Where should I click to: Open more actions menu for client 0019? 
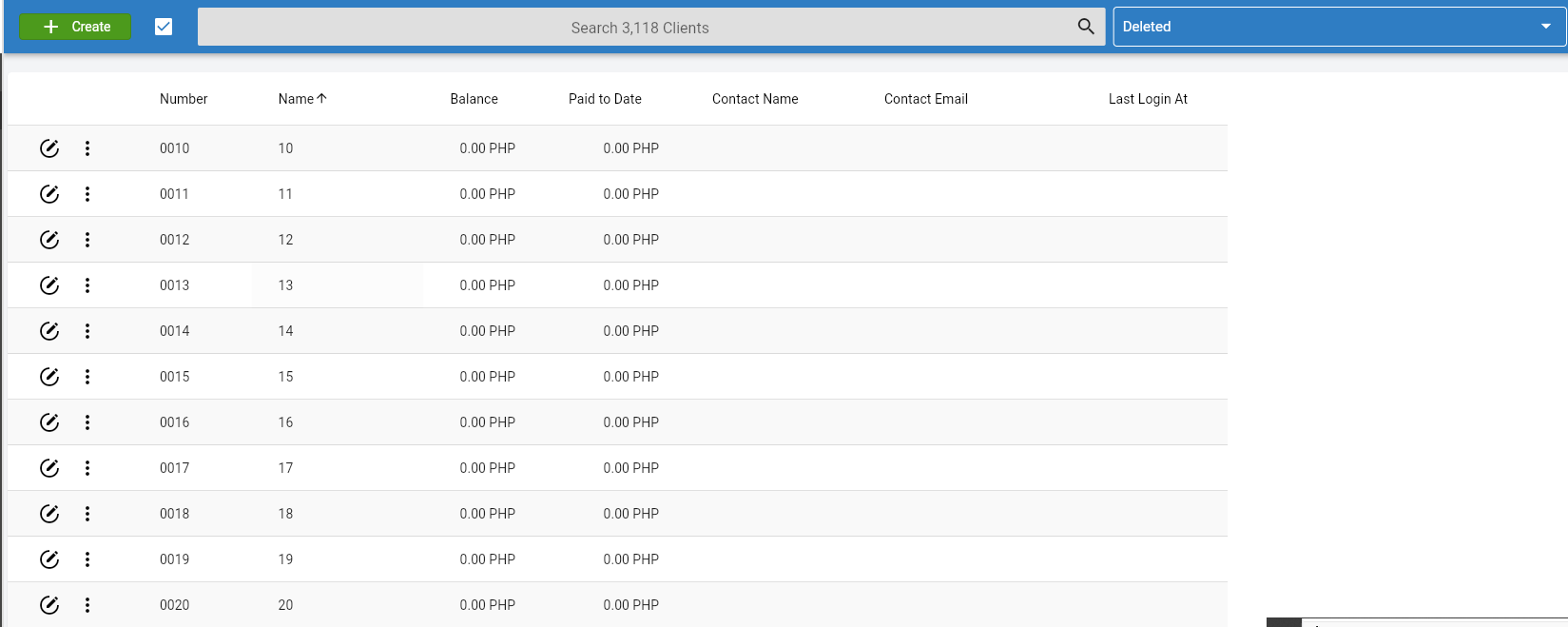click(x=87, y=559)
